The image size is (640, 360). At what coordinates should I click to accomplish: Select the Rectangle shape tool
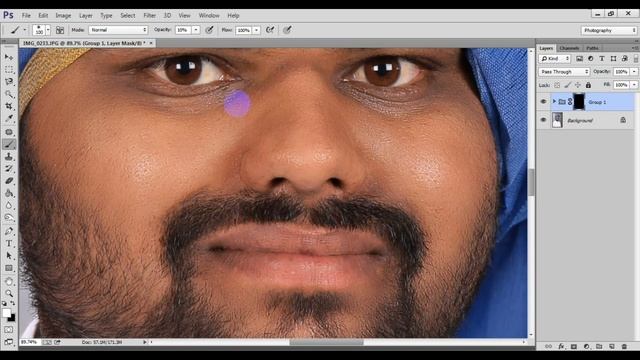(x=9, y=268)
